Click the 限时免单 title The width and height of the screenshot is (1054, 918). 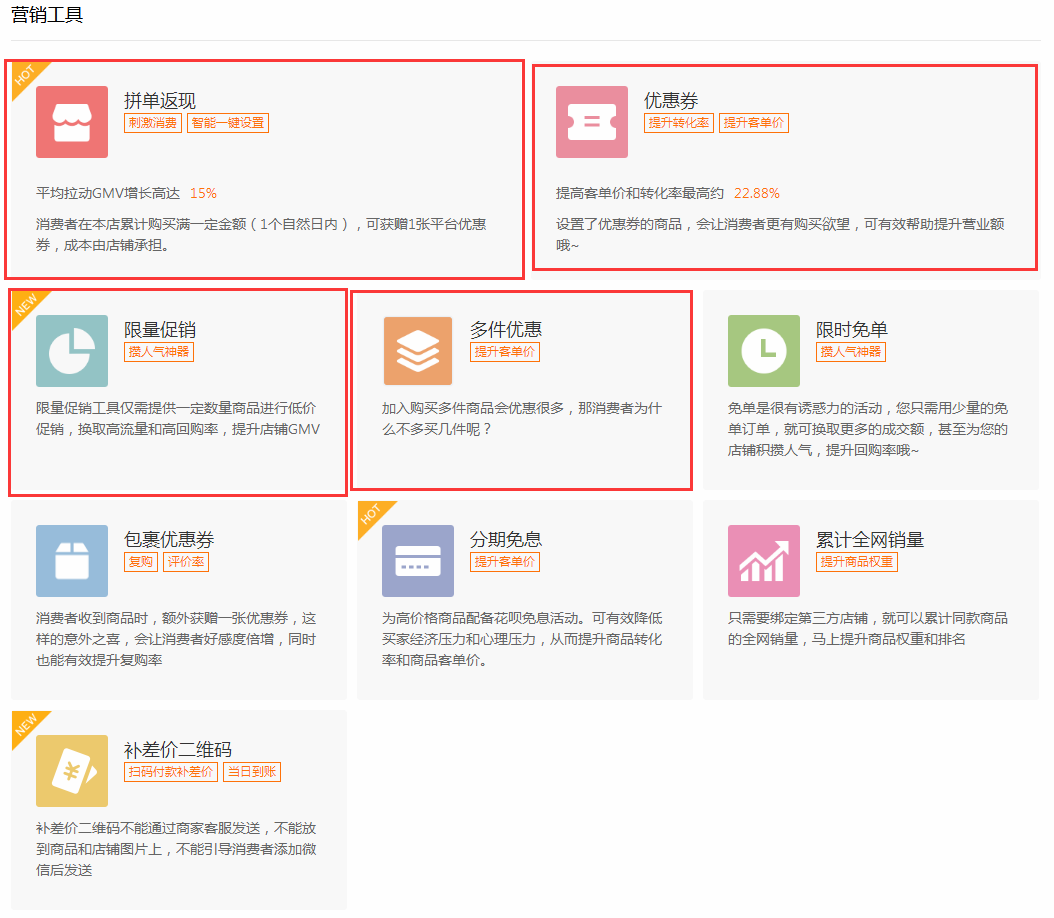coord(852,330)
